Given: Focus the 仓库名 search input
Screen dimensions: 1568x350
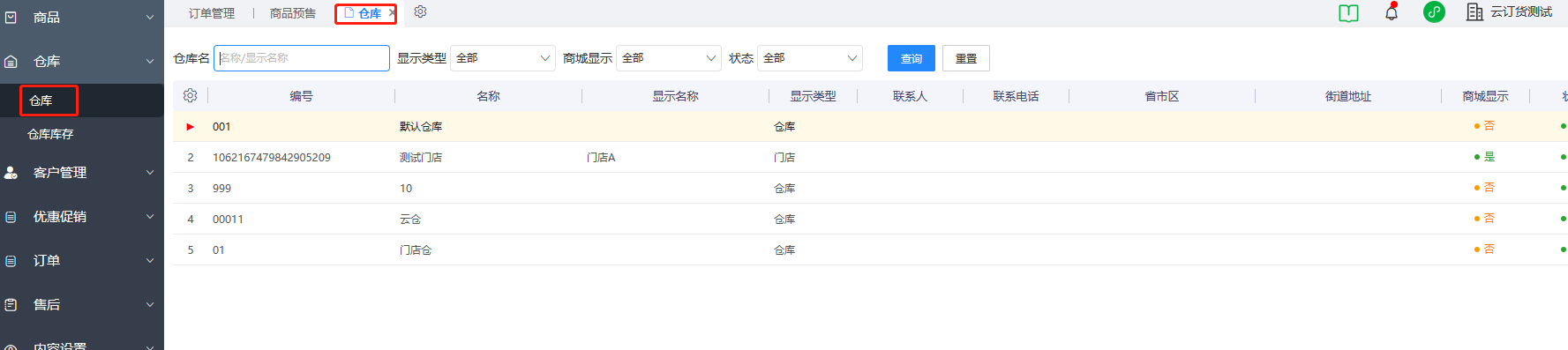Looking at the screenshot, I should tap(302, 58).
